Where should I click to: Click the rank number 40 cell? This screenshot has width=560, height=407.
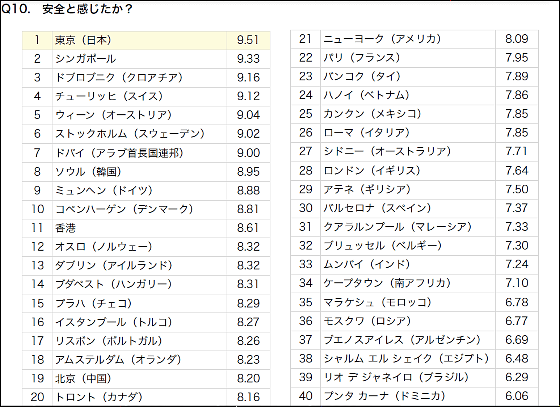tap(306, 396)
